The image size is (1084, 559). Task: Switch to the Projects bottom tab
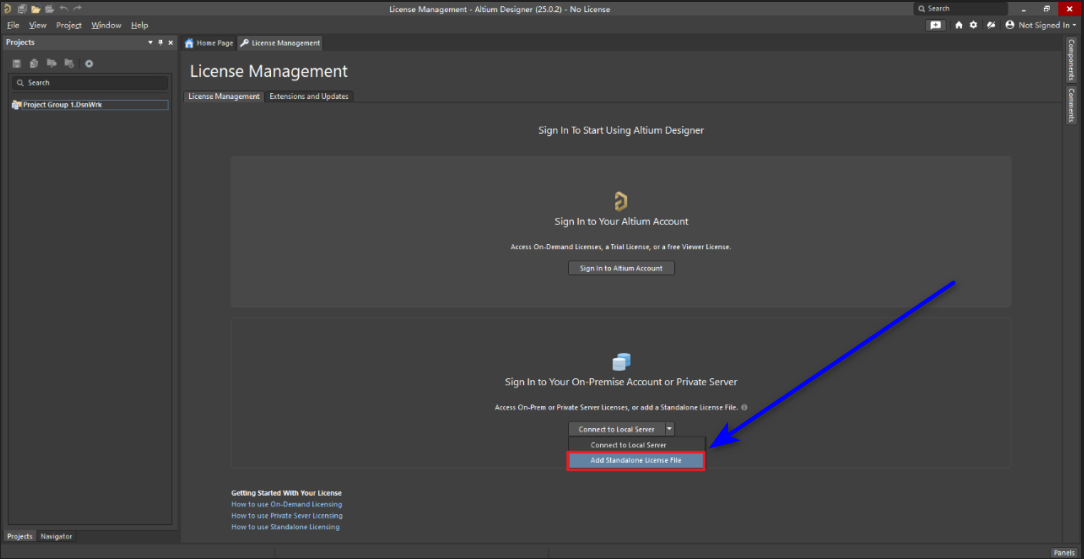pos(19,536)
